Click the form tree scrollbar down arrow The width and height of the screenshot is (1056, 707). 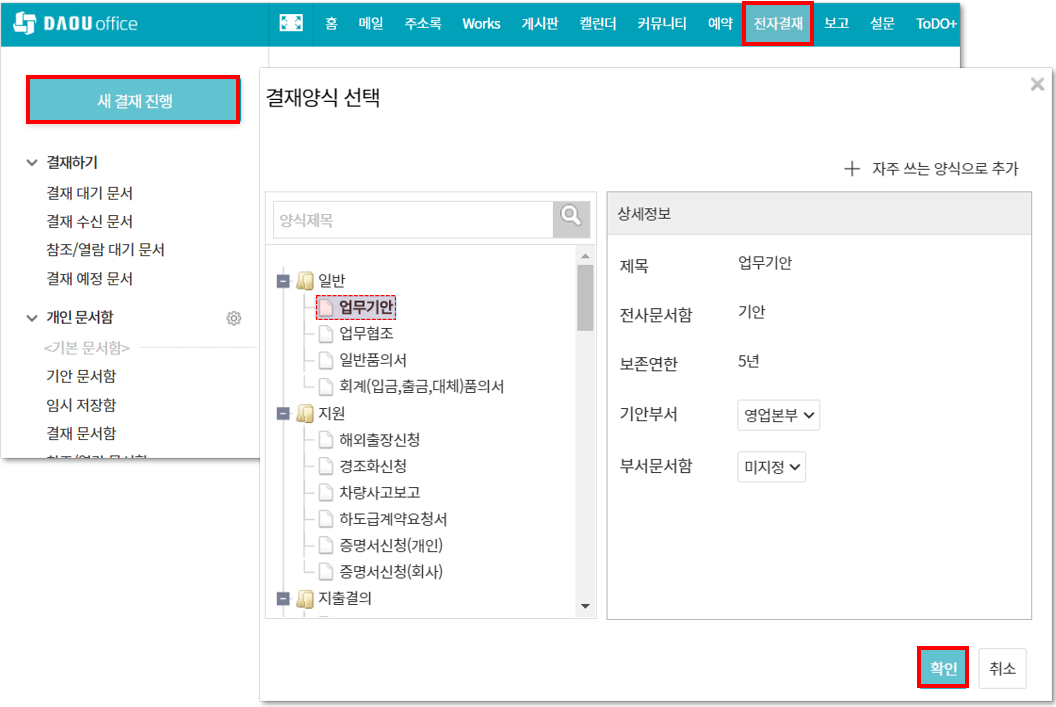pyautogui.click(x=586, y=606)
